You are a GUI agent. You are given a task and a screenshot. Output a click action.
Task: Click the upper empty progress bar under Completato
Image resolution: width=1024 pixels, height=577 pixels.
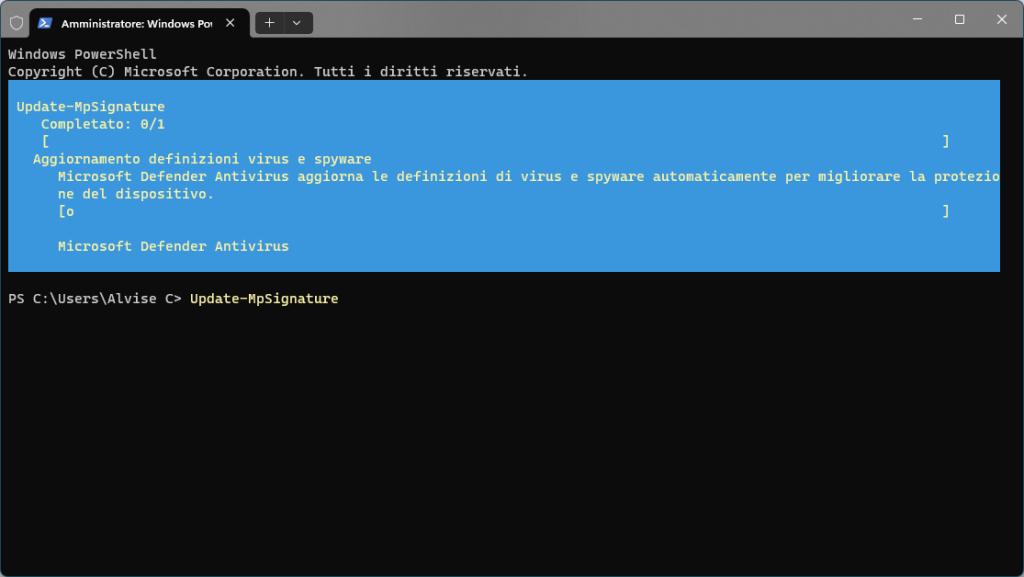[x=495, y=142]
